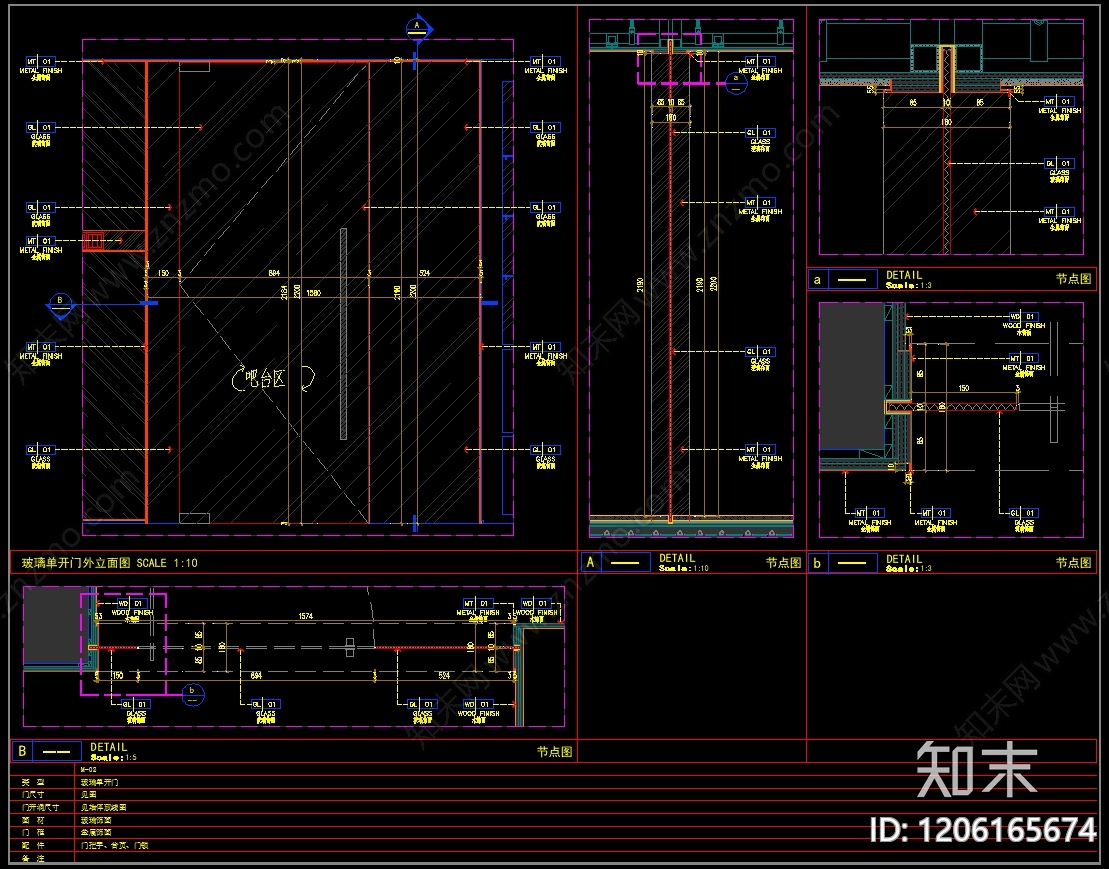1109x869 pixels.
Task: Pick the "GL 01" glass tag in detail b
Action: coord(1023,513)
